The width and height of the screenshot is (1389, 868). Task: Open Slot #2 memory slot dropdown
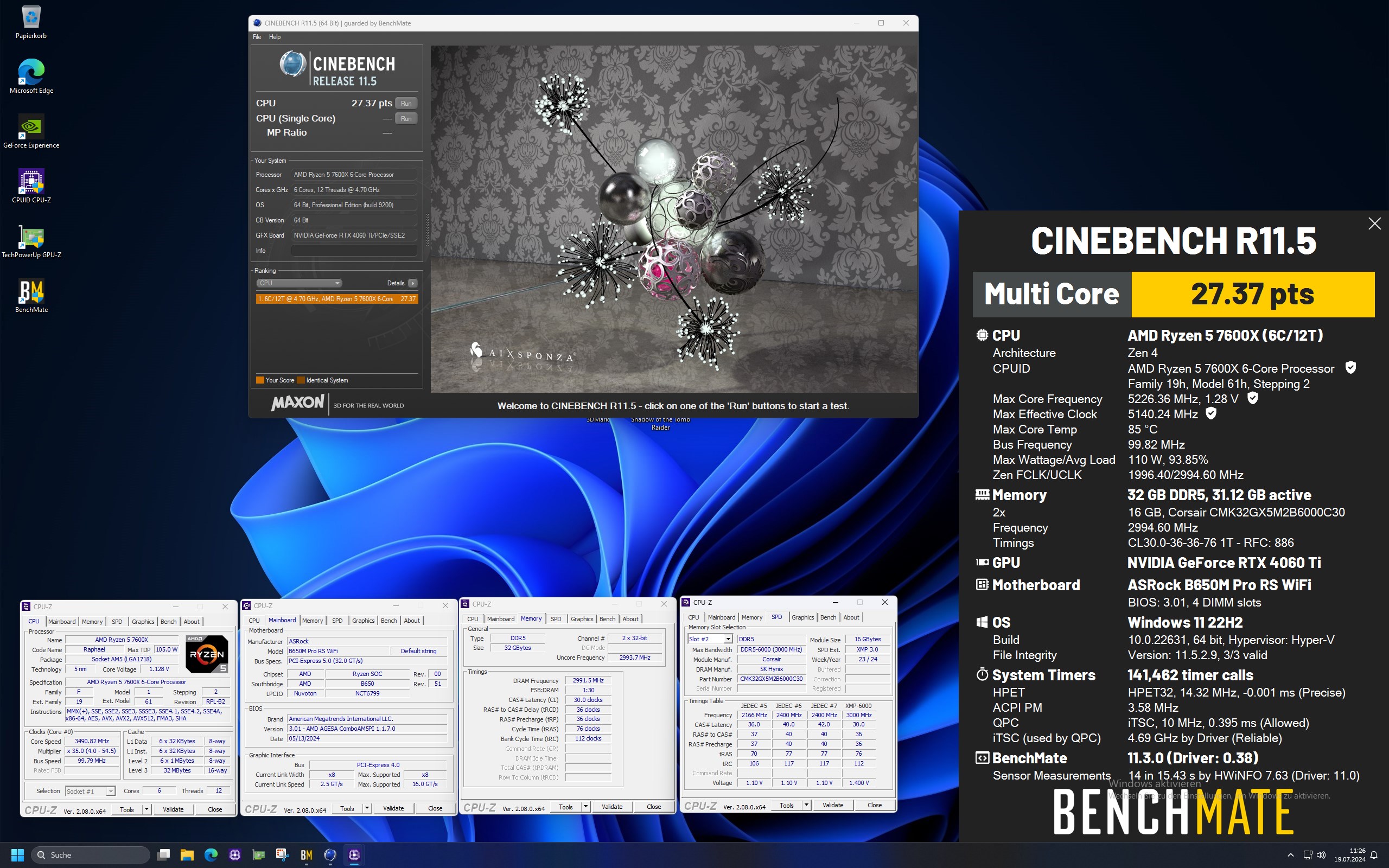(710, 639)
